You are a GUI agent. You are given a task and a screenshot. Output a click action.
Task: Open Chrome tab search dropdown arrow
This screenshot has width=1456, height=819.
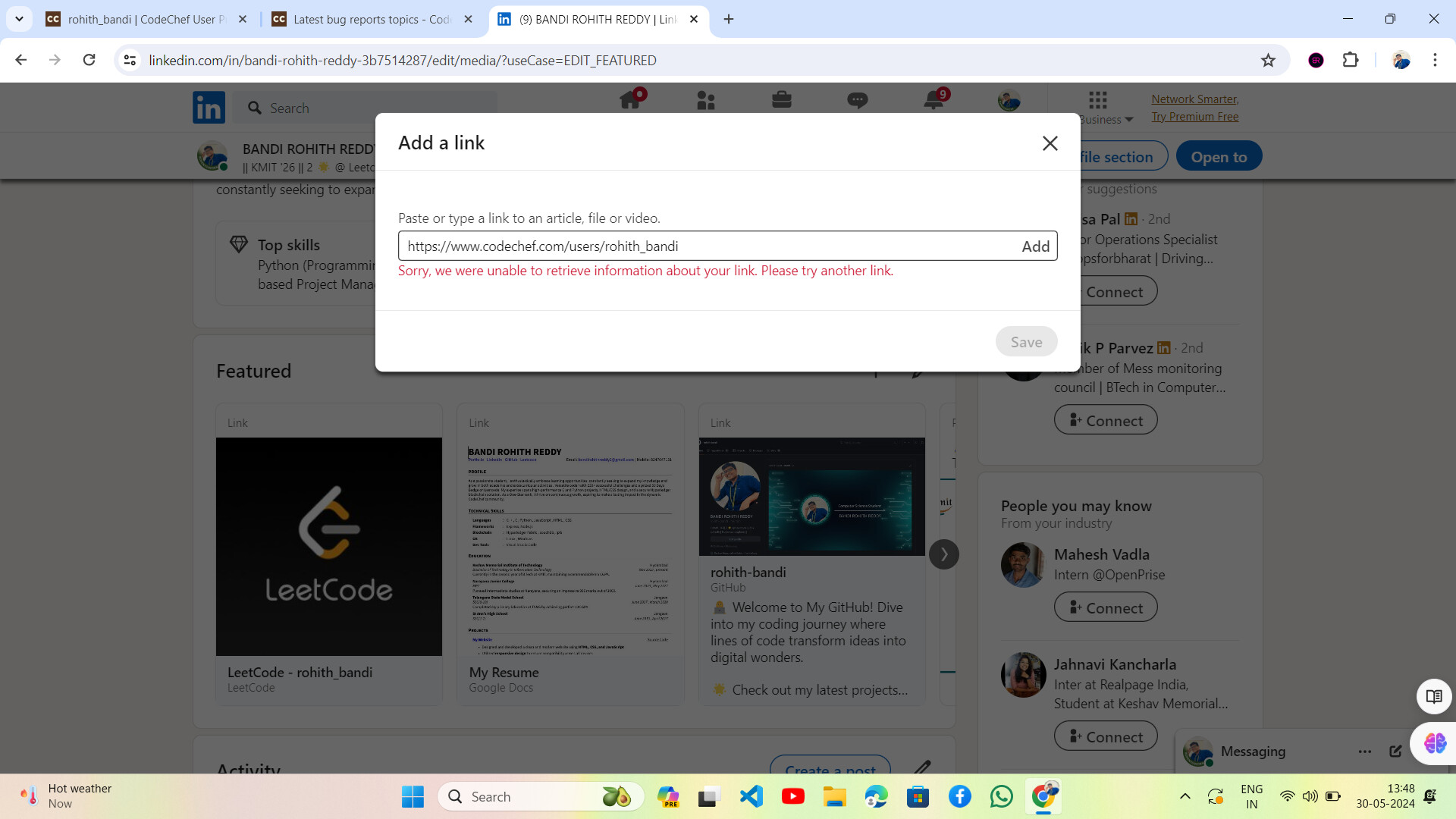coord(19,19)
